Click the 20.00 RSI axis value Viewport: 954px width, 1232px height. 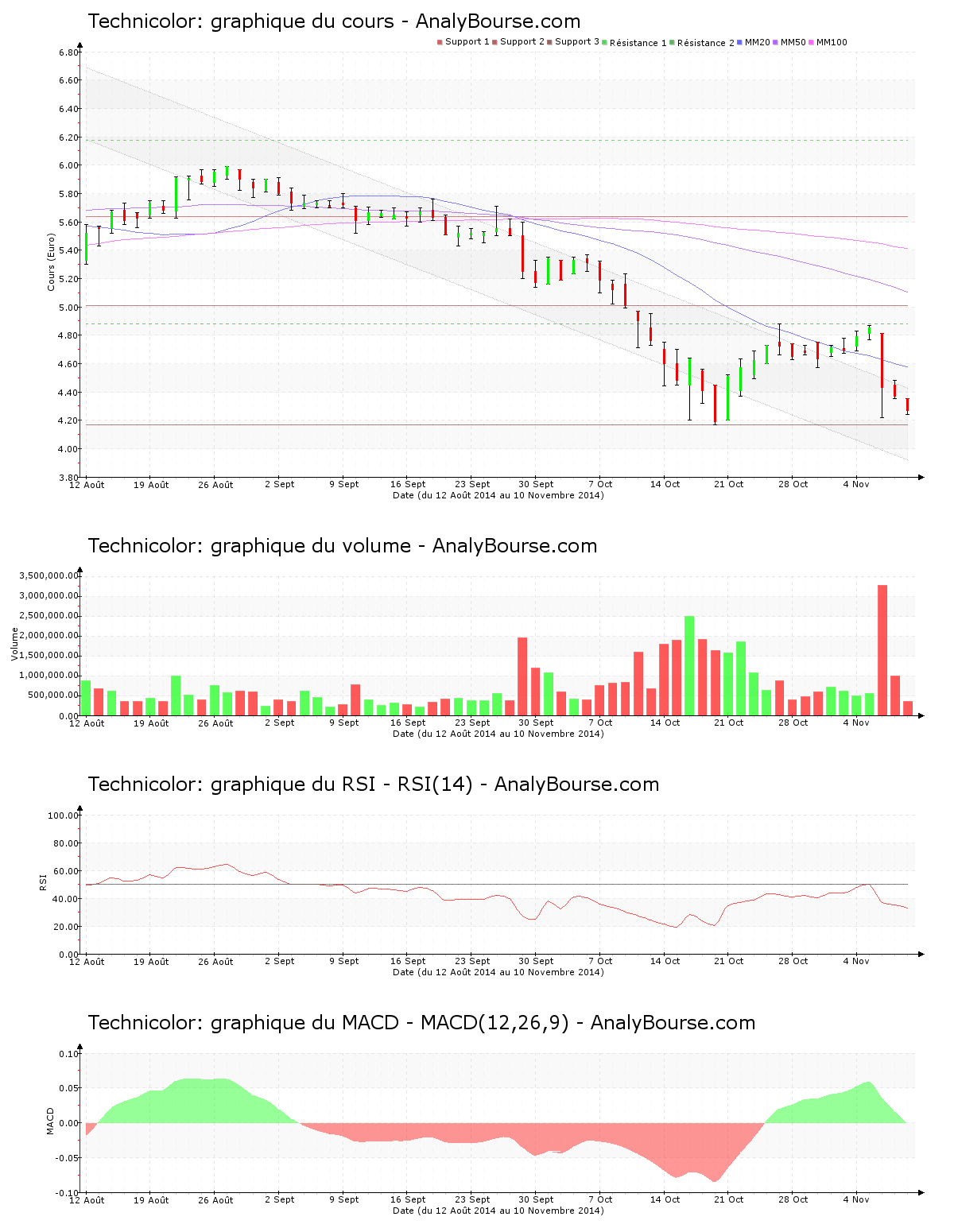pos(66,927)
